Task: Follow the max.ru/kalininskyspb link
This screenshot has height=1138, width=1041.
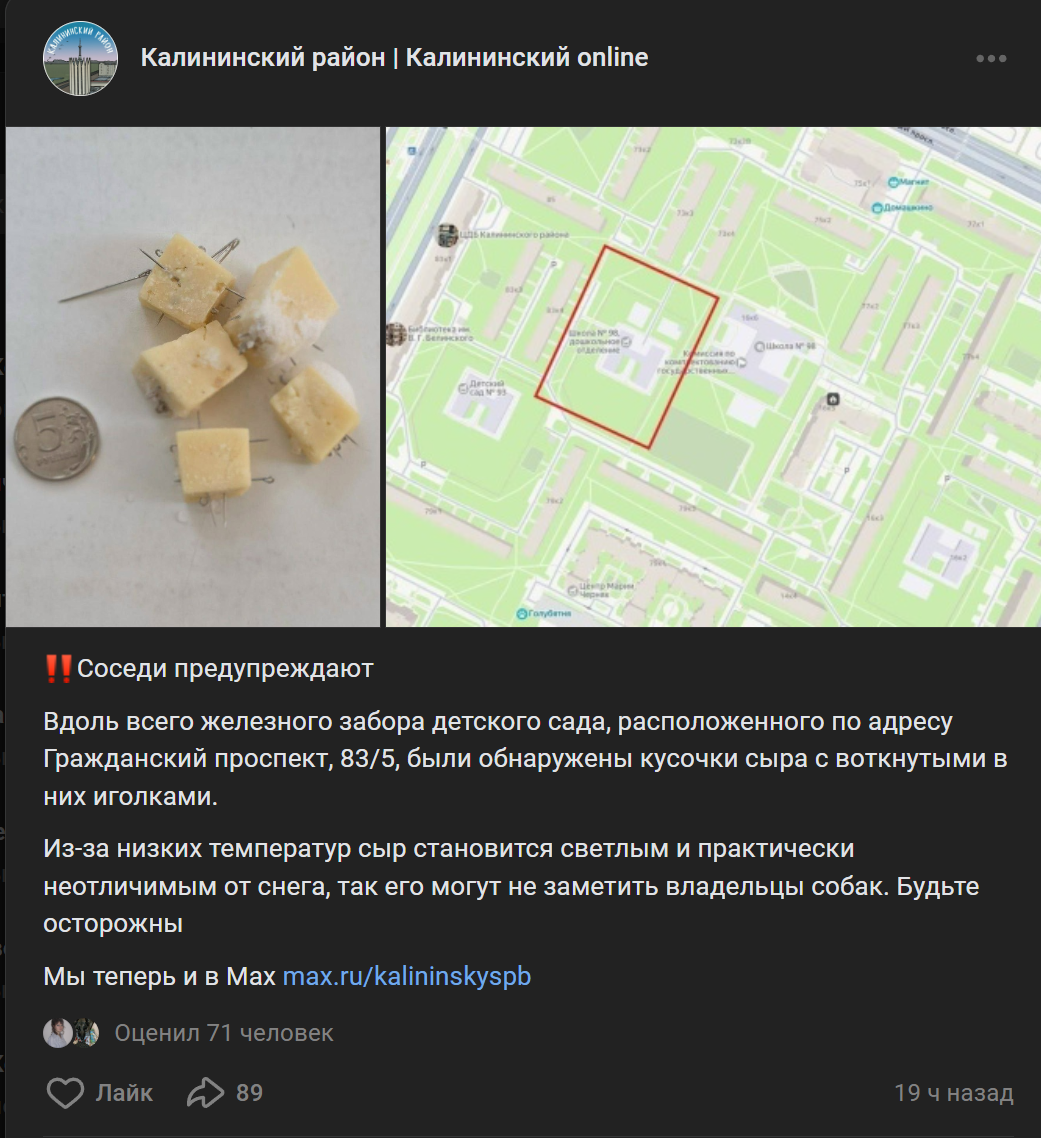Action: point(407,976)
